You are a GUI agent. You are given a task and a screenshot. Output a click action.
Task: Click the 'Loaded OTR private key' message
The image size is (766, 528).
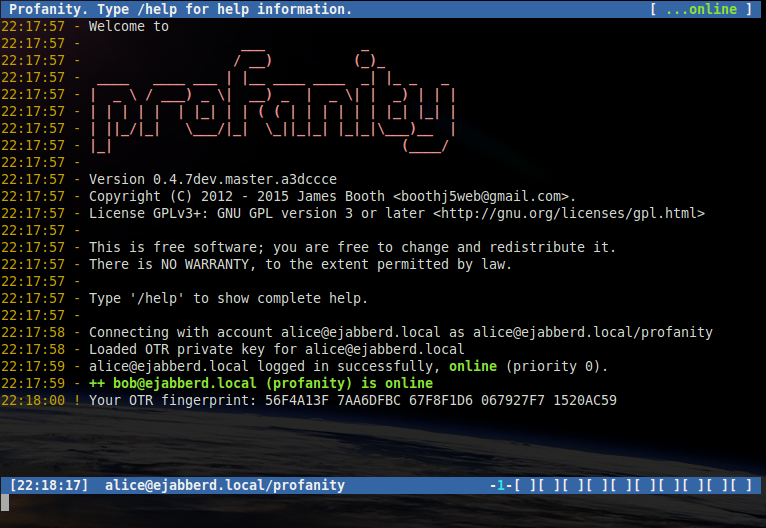276,349
